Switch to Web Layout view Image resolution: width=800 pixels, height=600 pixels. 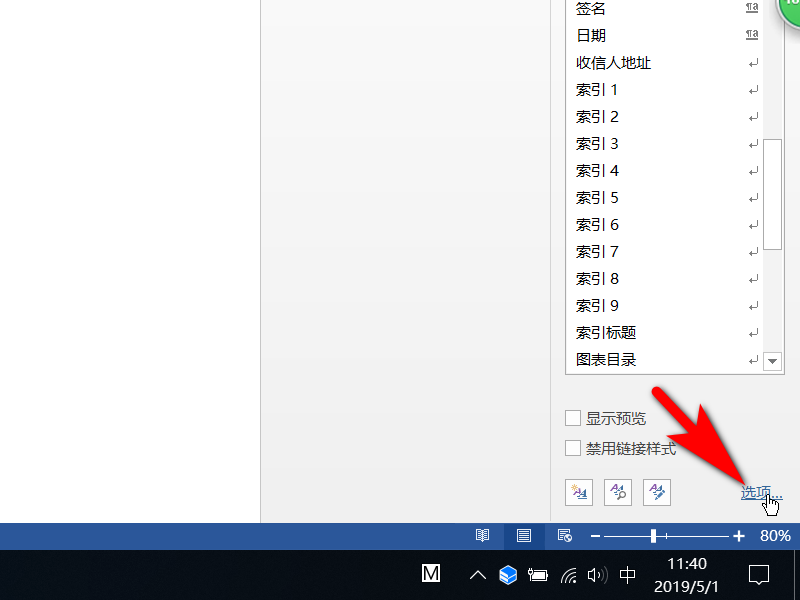[x=565, y=536]
